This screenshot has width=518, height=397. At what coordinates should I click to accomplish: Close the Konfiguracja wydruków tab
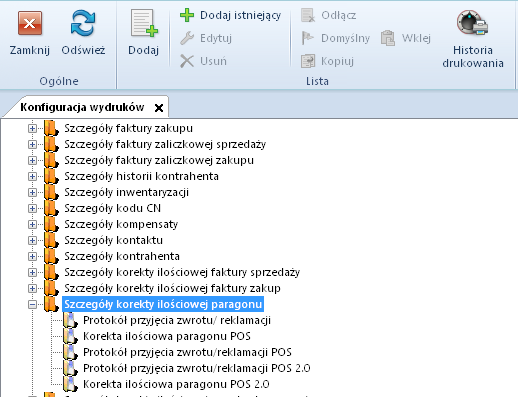pos(159,108)
